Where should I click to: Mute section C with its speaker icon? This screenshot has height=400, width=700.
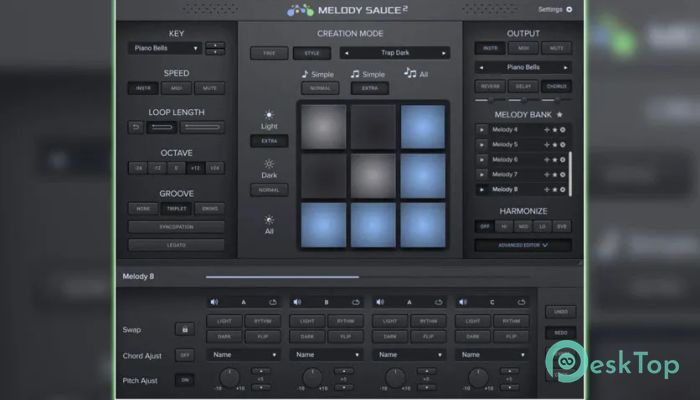(463, 302)
